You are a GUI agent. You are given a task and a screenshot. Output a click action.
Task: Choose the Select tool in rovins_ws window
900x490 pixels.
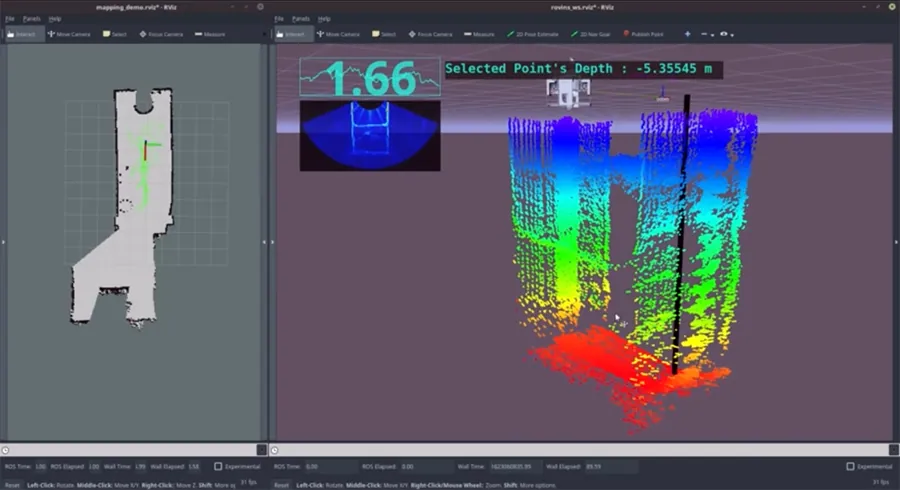[384, 34]
